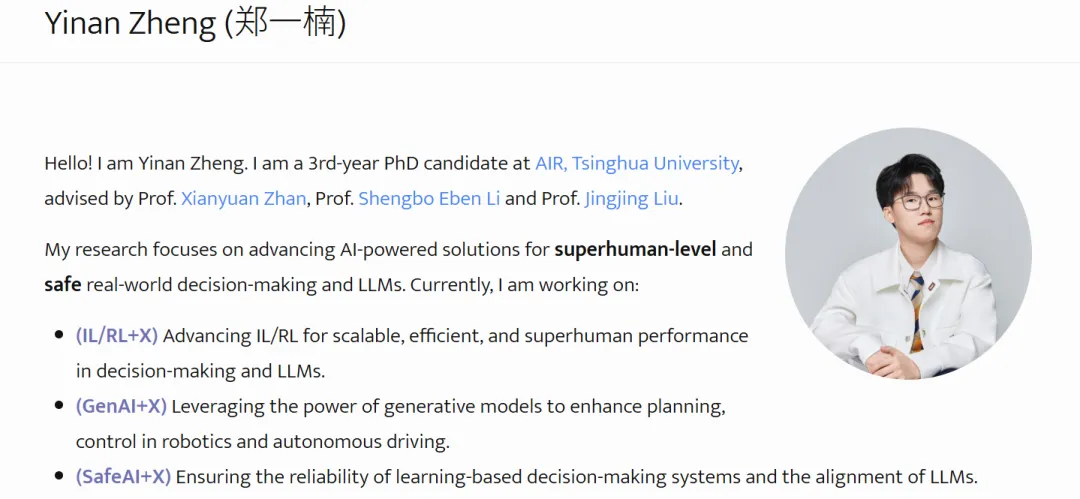
Task: Open the AIR, Tsinghua University link
Action: (637, 163)
